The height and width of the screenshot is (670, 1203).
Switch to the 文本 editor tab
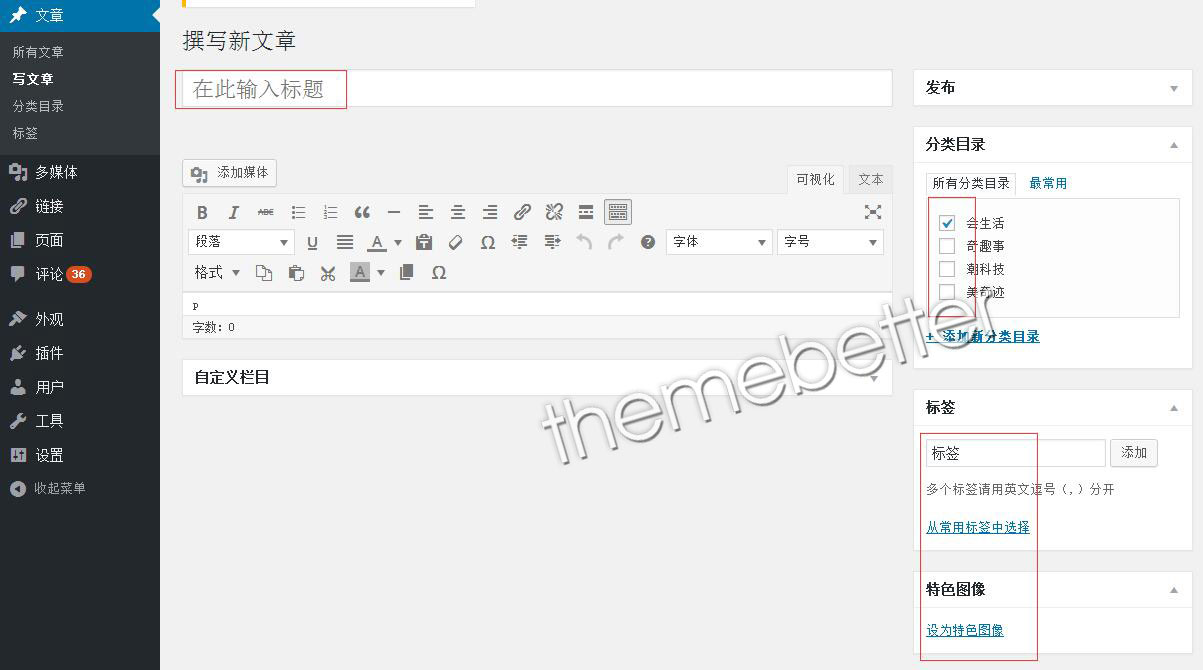pos(870,180)
